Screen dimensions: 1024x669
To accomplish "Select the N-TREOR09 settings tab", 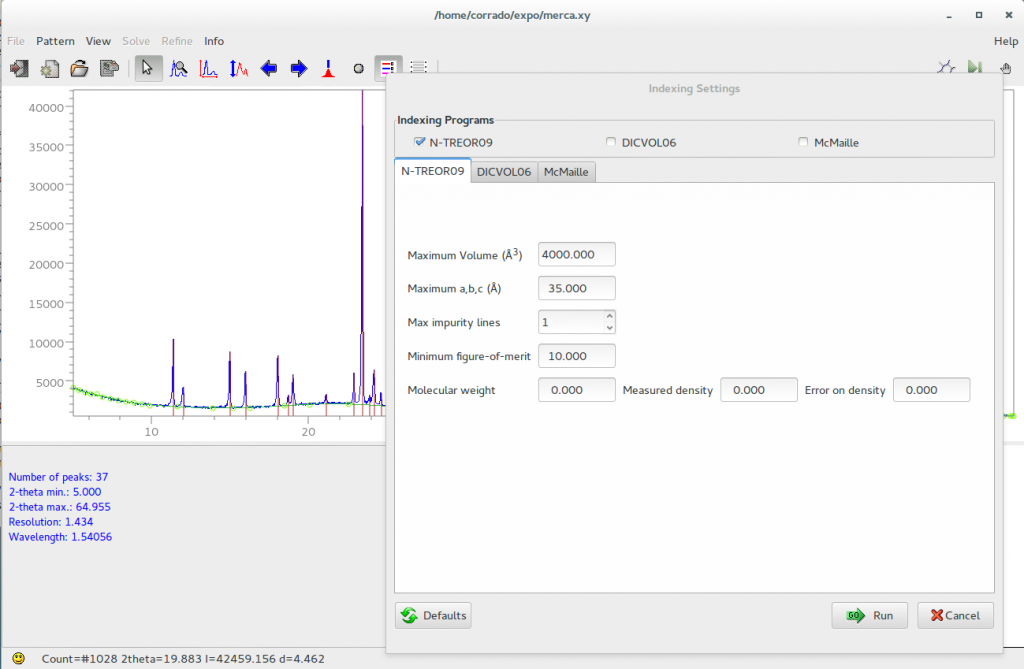I will (x=432, y=171).
